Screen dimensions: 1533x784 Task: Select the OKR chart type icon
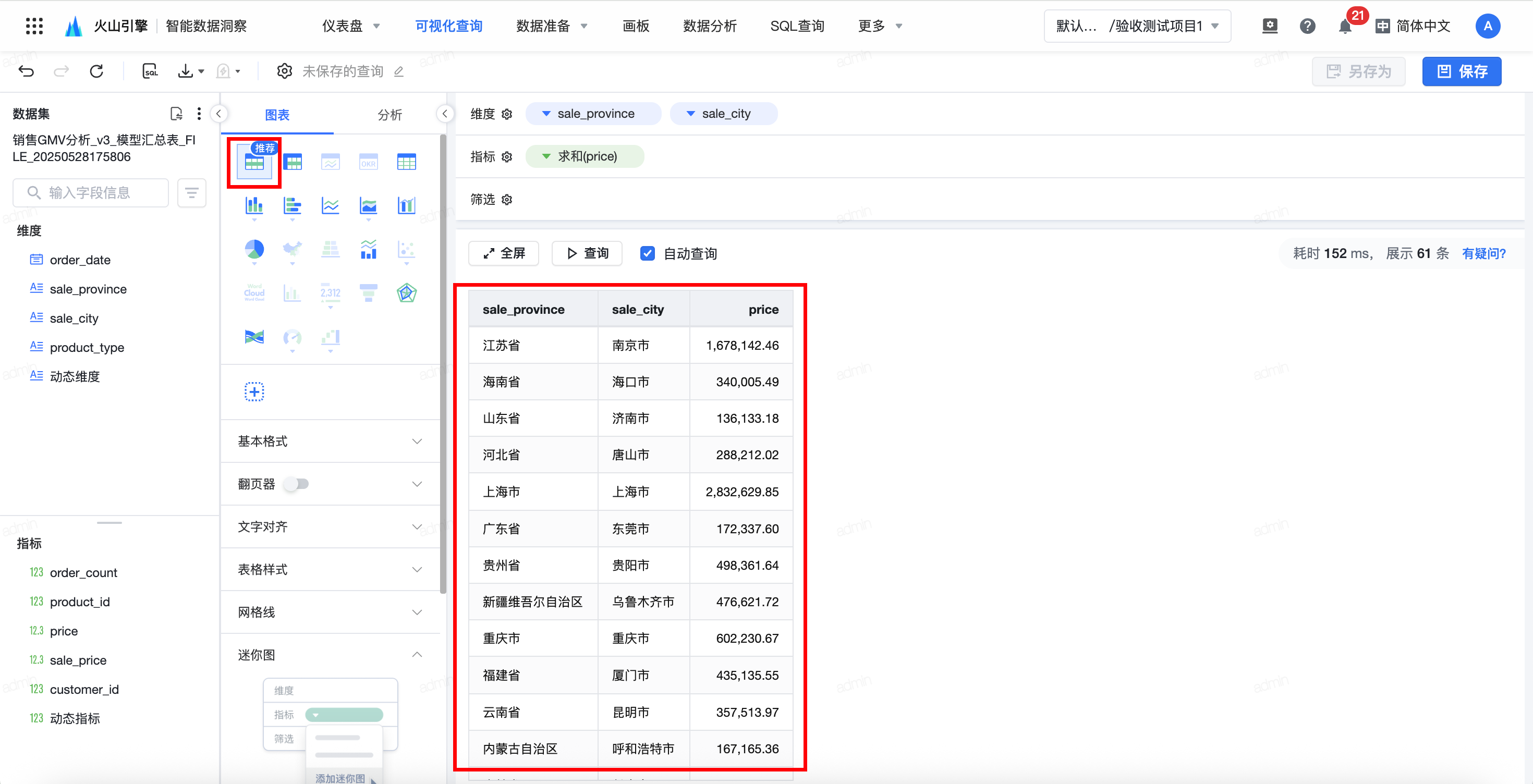368,163
